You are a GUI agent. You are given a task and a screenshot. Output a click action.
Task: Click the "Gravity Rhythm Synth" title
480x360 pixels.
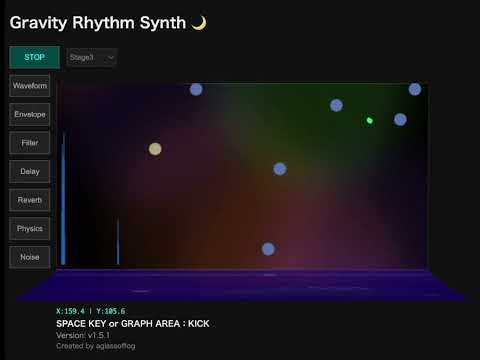98,23
